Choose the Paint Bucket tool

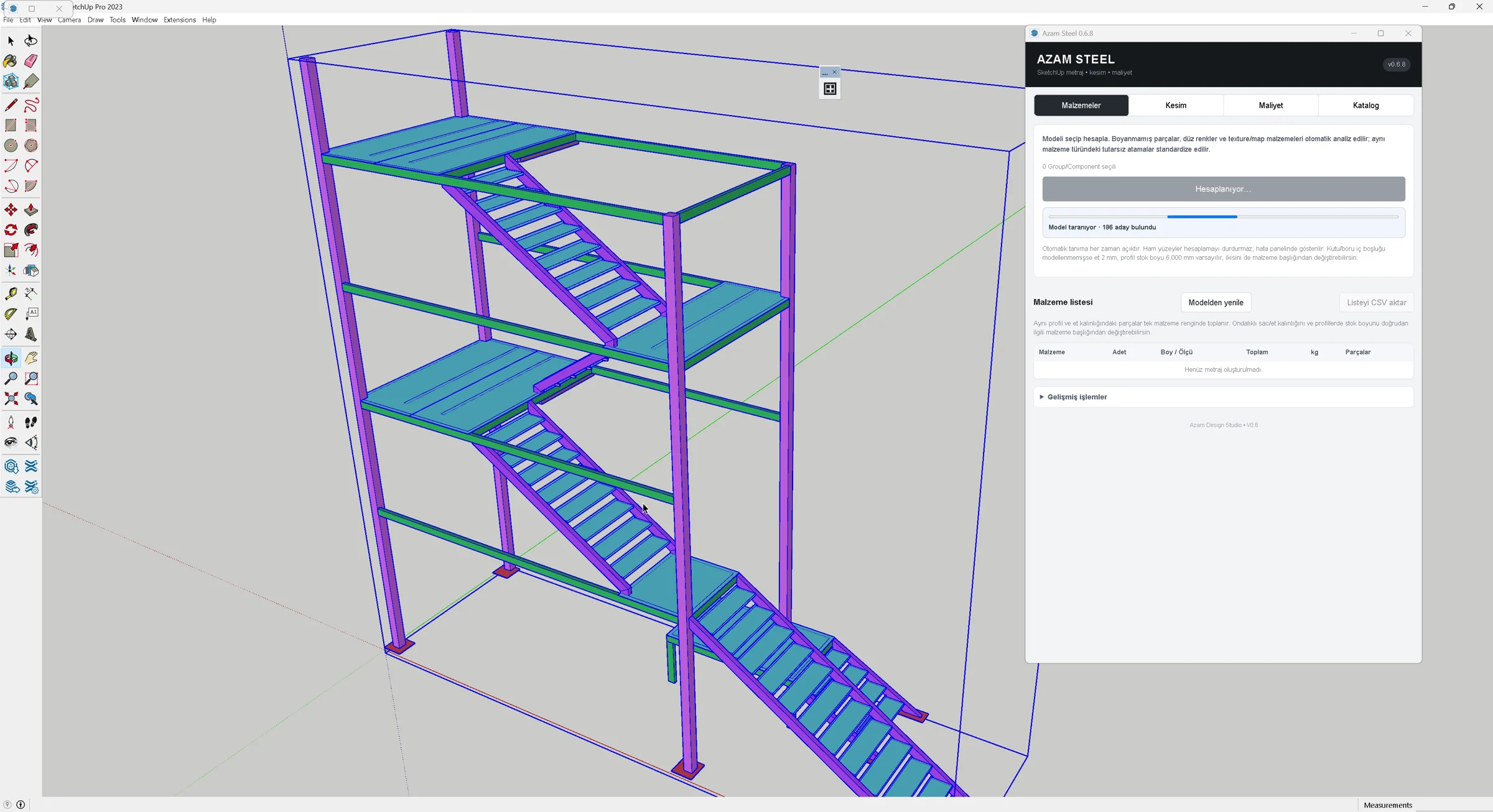pyautogui.click(x=11, y=61)
